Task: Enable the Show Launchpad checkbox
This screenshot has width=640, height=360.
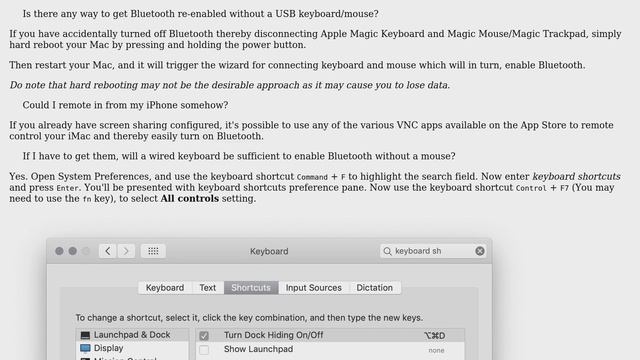Action: 204,349
